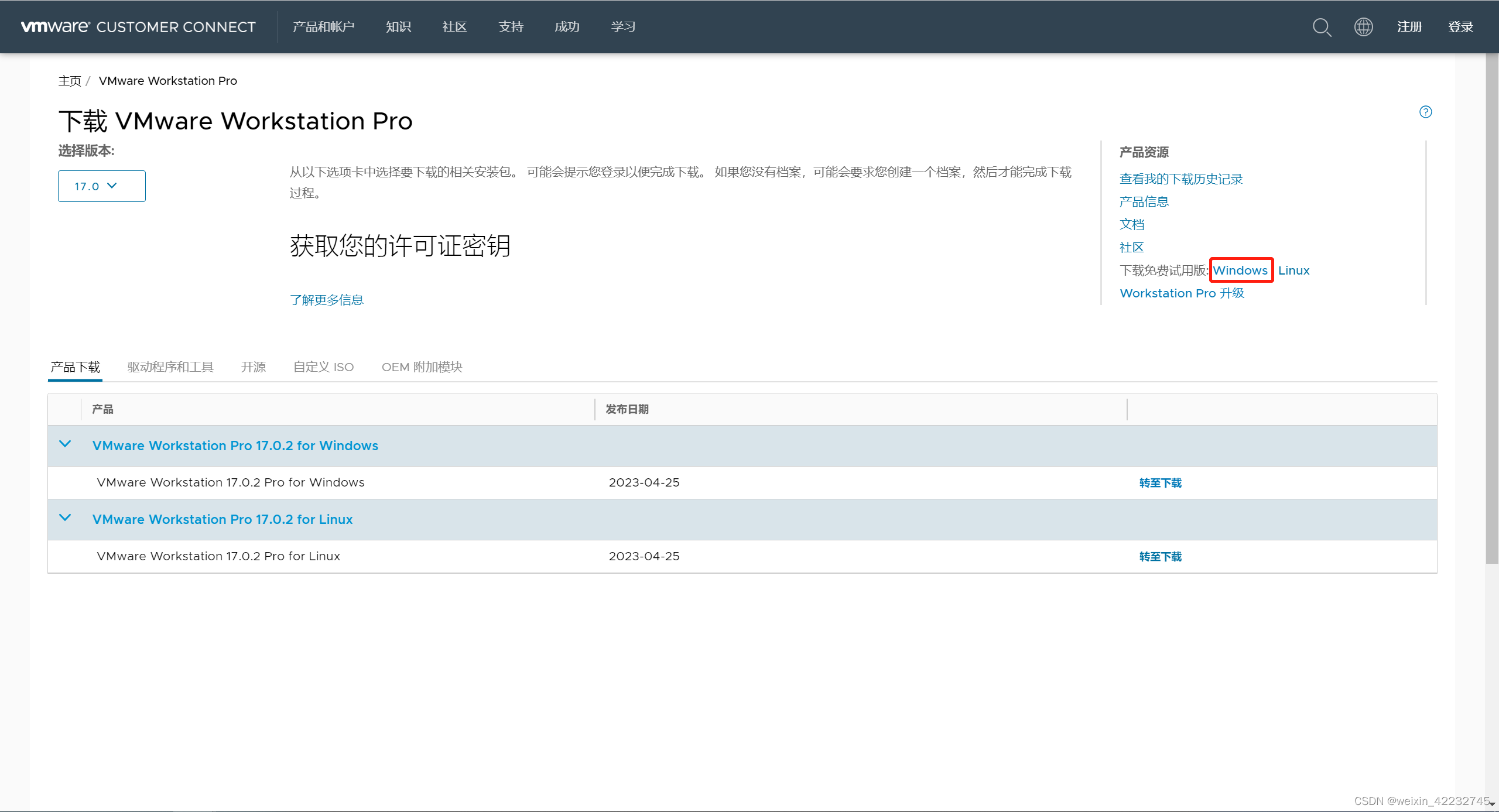The image size is (1499, 812).
Task: Collapse Workstation Pro 17.0.2 for Linux row
Action: click(x=65, y=518)
